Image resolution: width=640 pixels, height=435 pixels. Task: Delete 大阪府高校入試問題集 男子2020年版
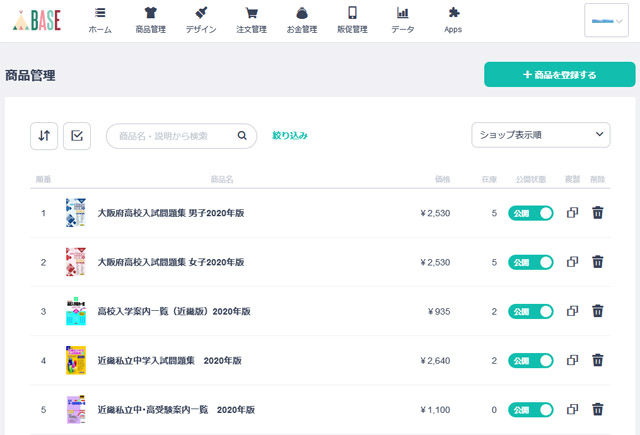[x=598, y=213]
